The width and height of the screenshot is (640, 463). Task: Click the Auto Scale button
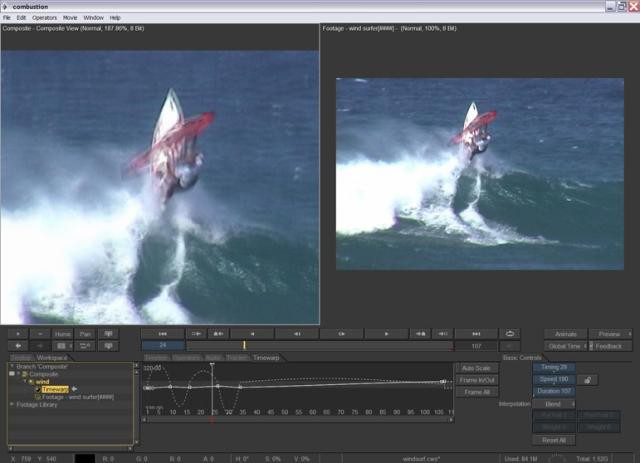[x=474, y=367]
